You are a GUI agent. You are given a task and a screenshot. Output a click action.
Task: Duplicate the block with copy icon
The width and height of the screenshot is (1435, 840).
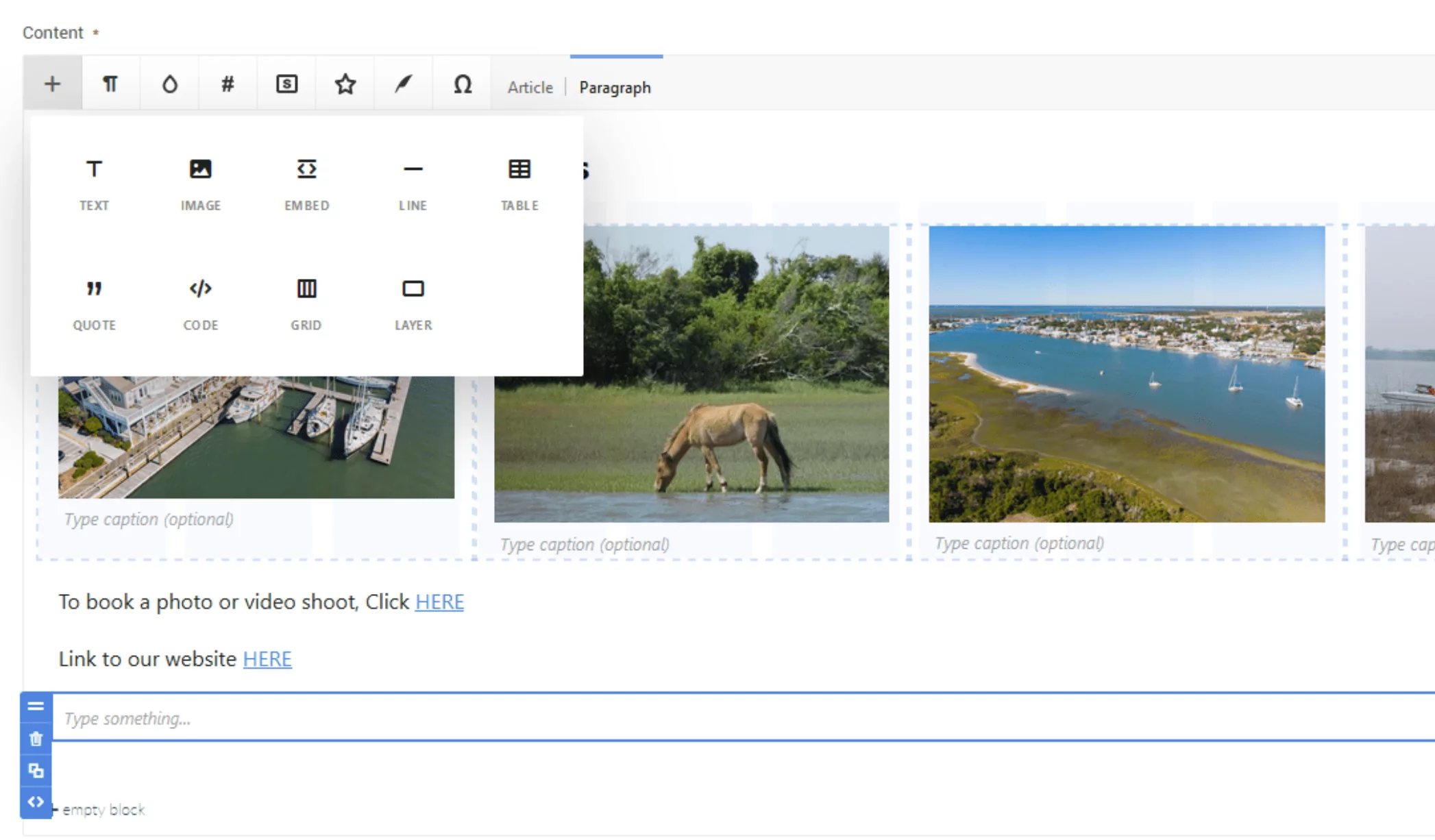(x=36, y=770)
